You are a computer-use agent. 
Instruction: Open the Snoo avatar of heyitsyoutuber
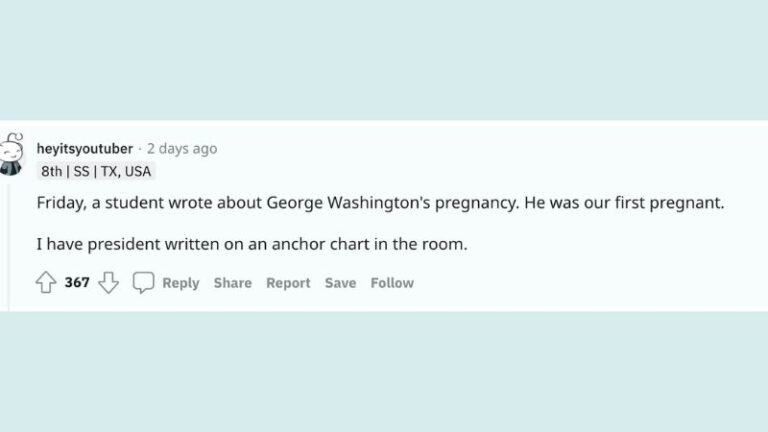click(12, 155)
